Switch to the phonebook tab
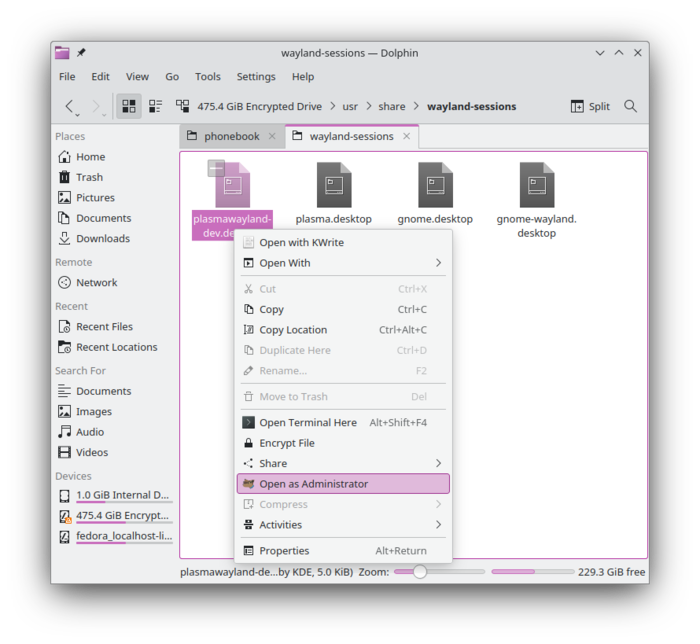Screen dimensions: 700x644 (231, 136)
